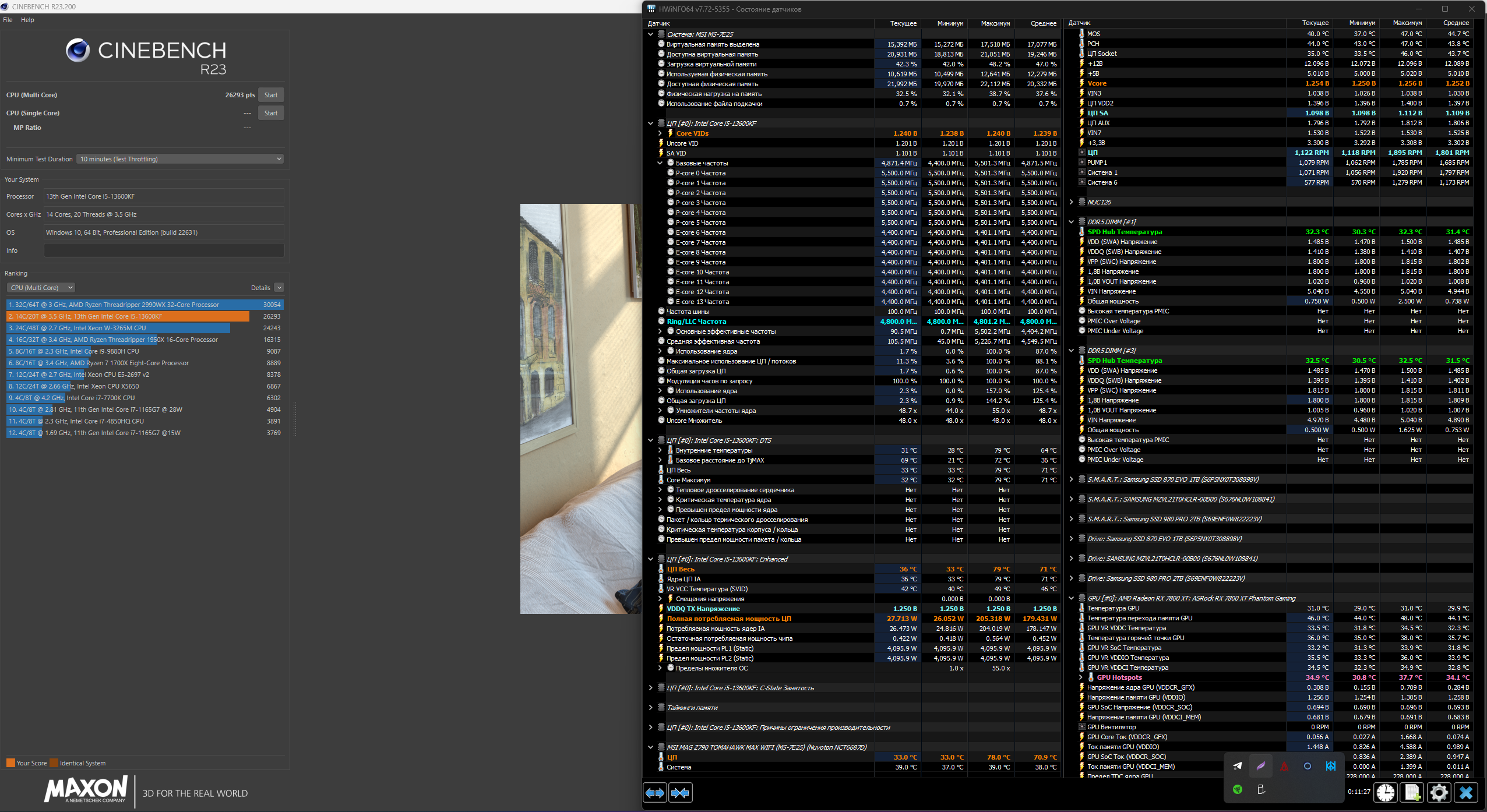
Task: Click the green Razer tray icon
Action: (1238, 789)
